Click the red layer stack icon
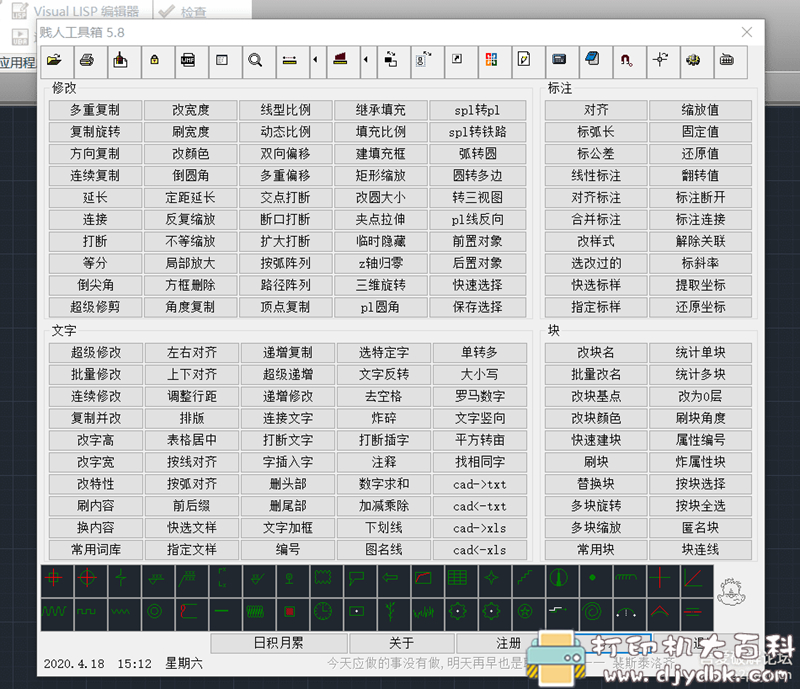The image size is (800, 689). tap(342, 61)
